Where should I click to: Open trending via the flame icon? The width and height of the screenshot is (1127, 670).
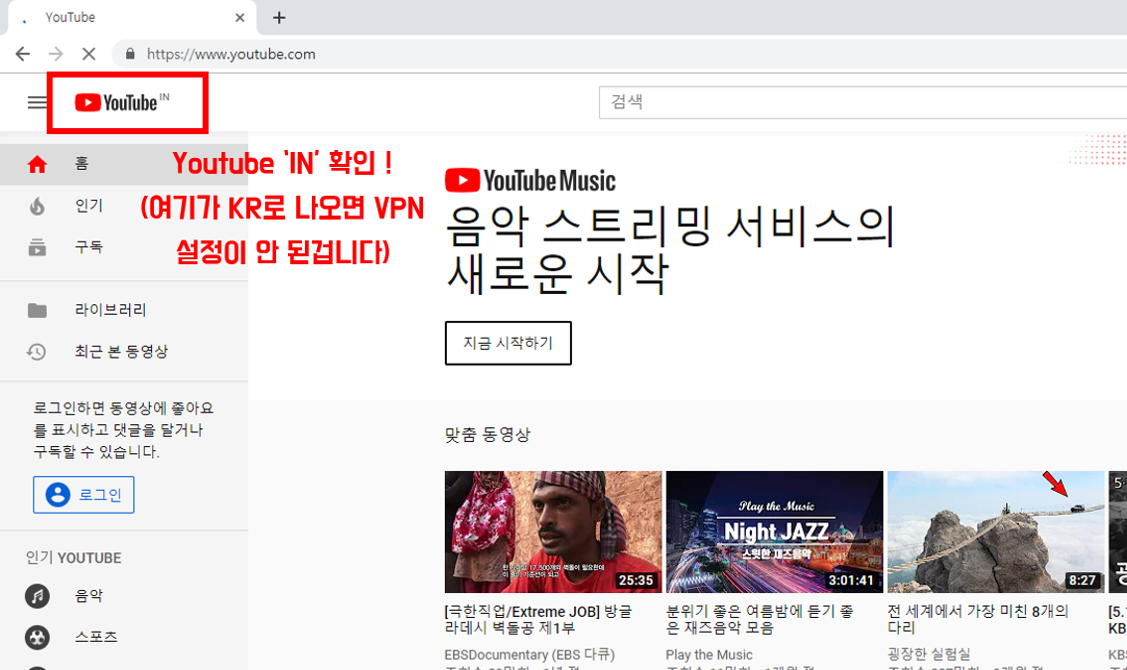pyautogui.click(x=37, y=206)
